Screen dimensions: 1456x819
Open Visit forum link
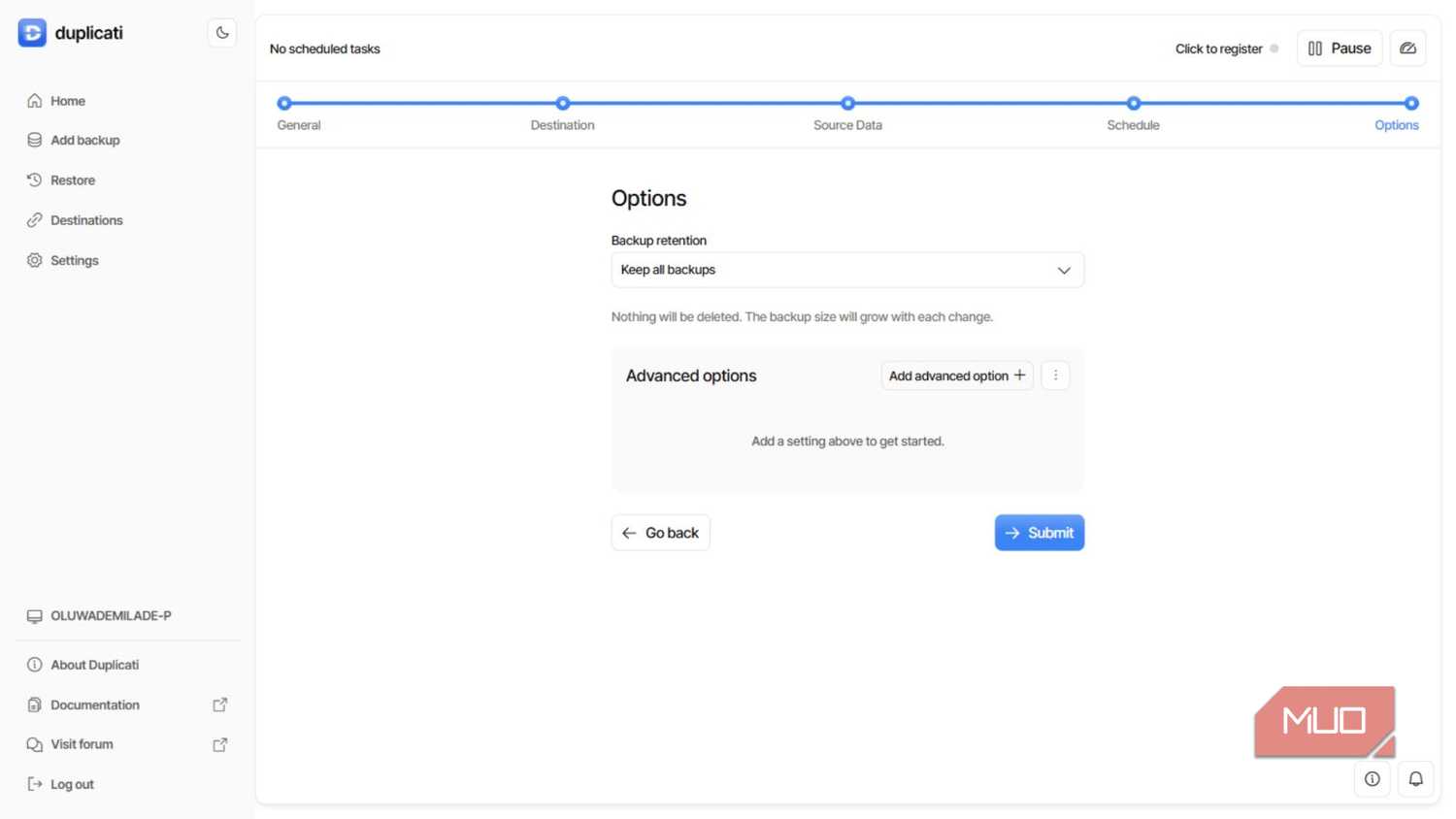[x=83, y=744]
